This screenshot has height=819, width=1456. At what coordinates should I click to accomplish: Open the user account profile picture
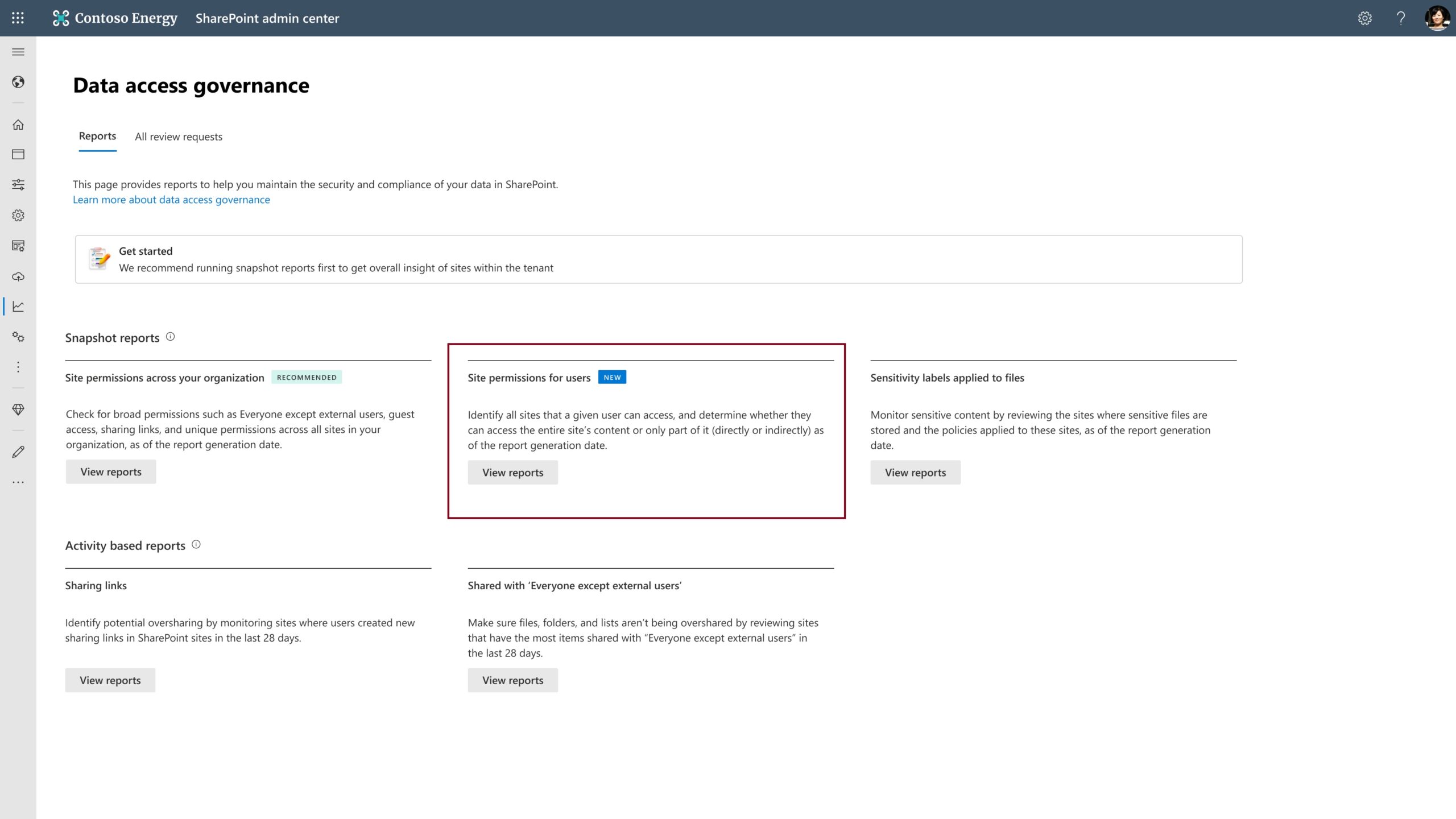pyautogui.click(x=1437, y=18)
